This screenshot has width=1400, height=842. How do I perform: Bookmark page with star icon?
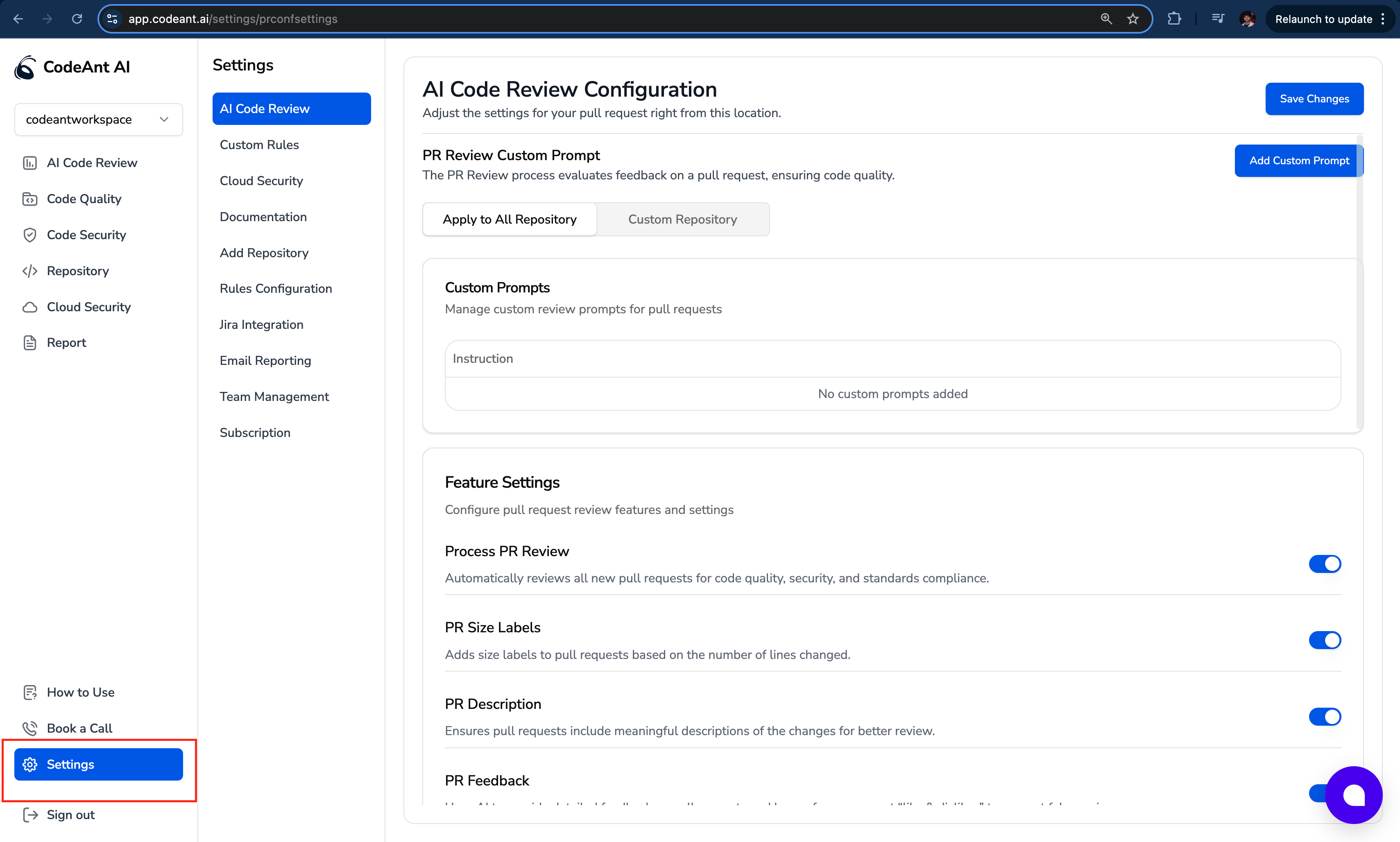[1133, 19]
